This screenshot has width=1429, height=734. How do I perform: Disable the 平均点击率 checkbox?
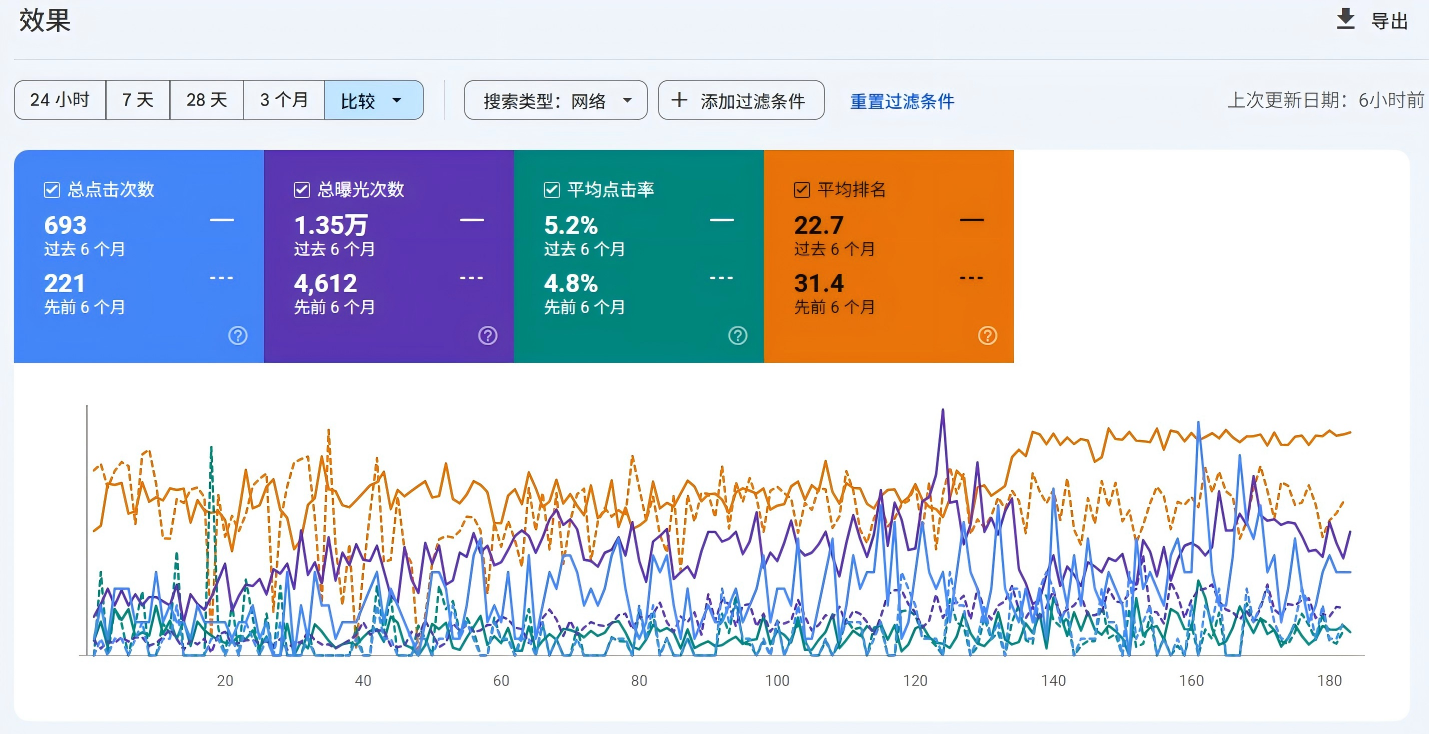click(552, 190)
